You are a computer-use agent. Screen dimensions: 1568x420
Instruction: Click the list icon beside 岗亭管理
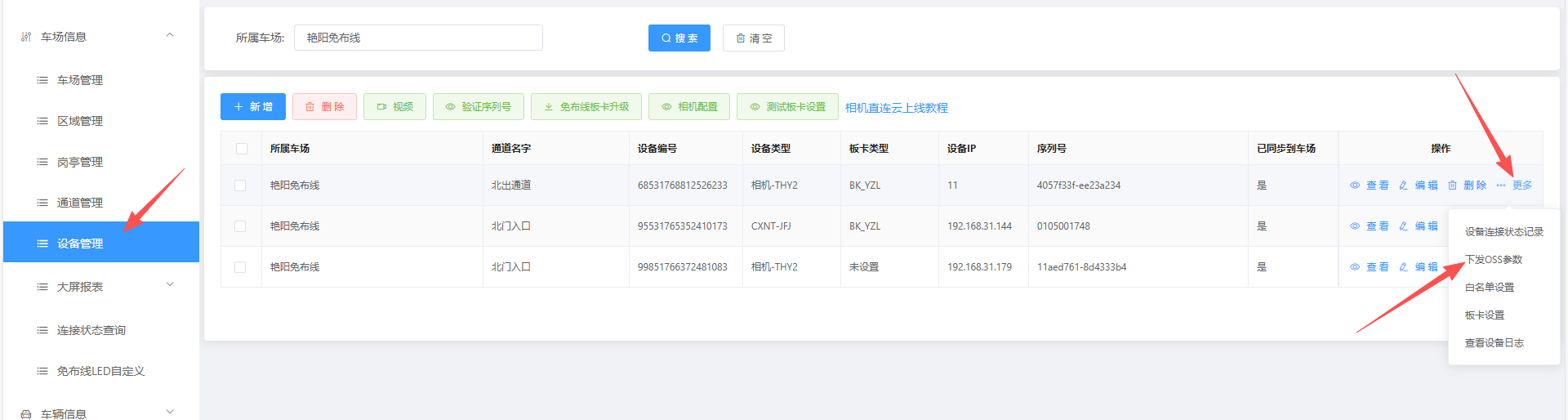[42, 162]
